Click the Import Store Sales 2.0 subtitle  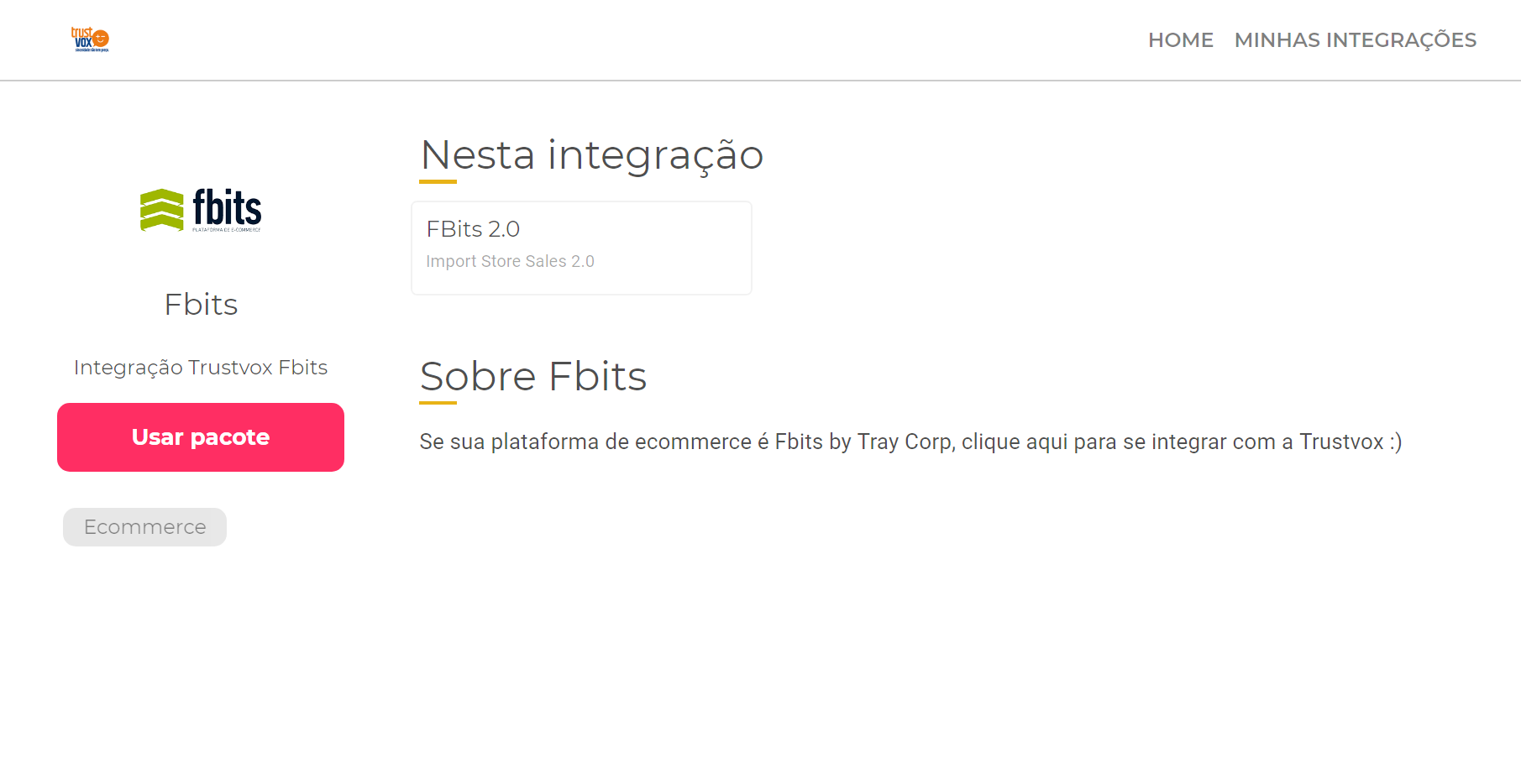[x=510, y=261]
